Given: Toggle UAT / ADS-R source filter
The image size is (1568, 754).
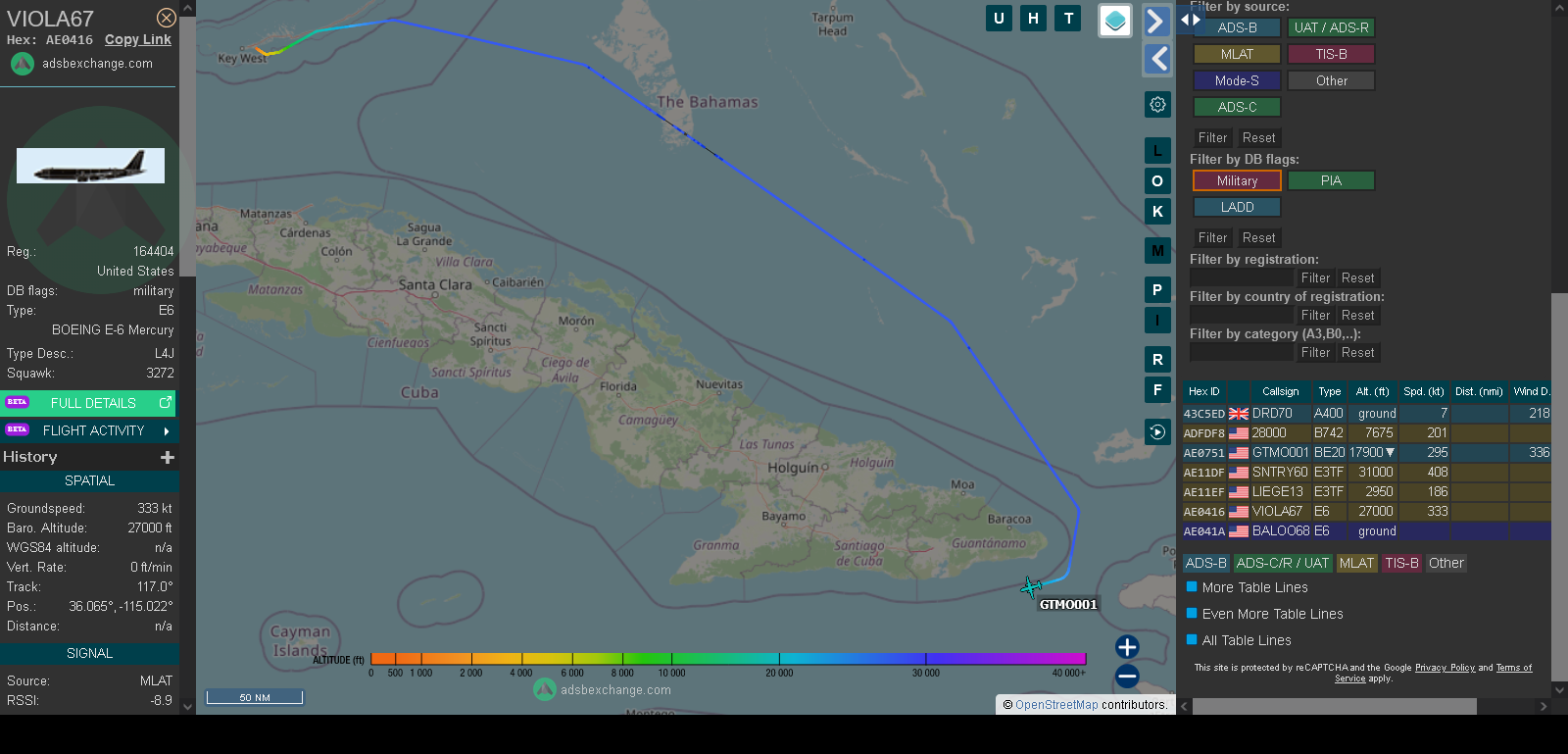Looking at the screenshot, I should (1331, 27).
